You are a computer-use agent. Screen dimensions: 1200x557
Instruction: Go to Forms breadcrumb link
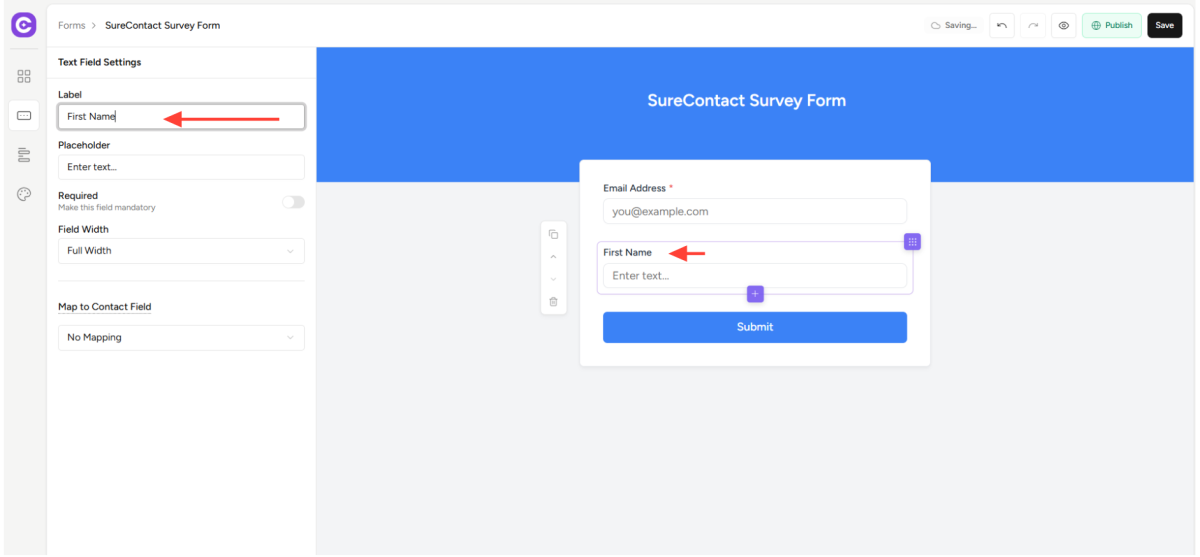pyautogui.click(x=71, y=25)
